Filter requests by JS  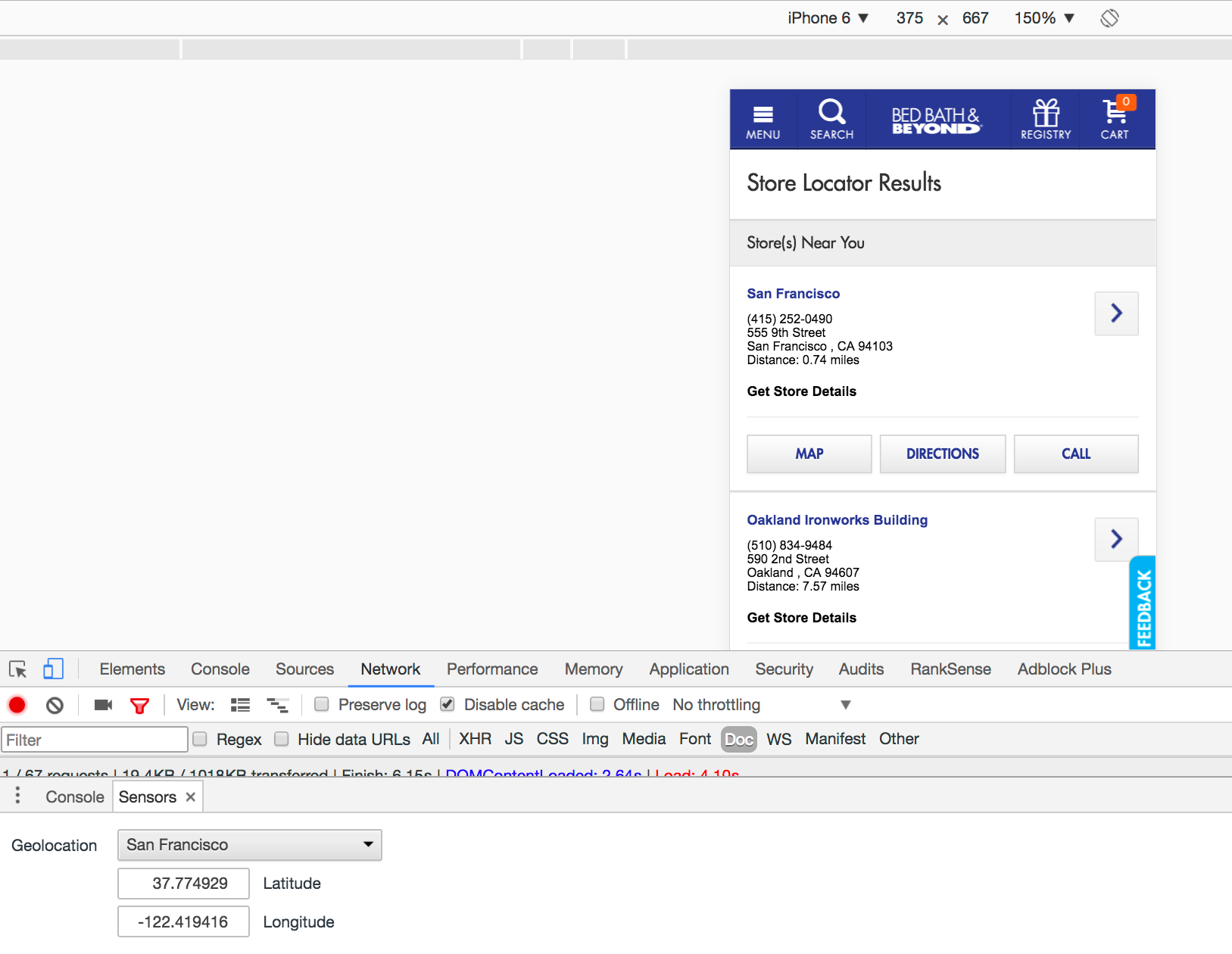[514, 739]
